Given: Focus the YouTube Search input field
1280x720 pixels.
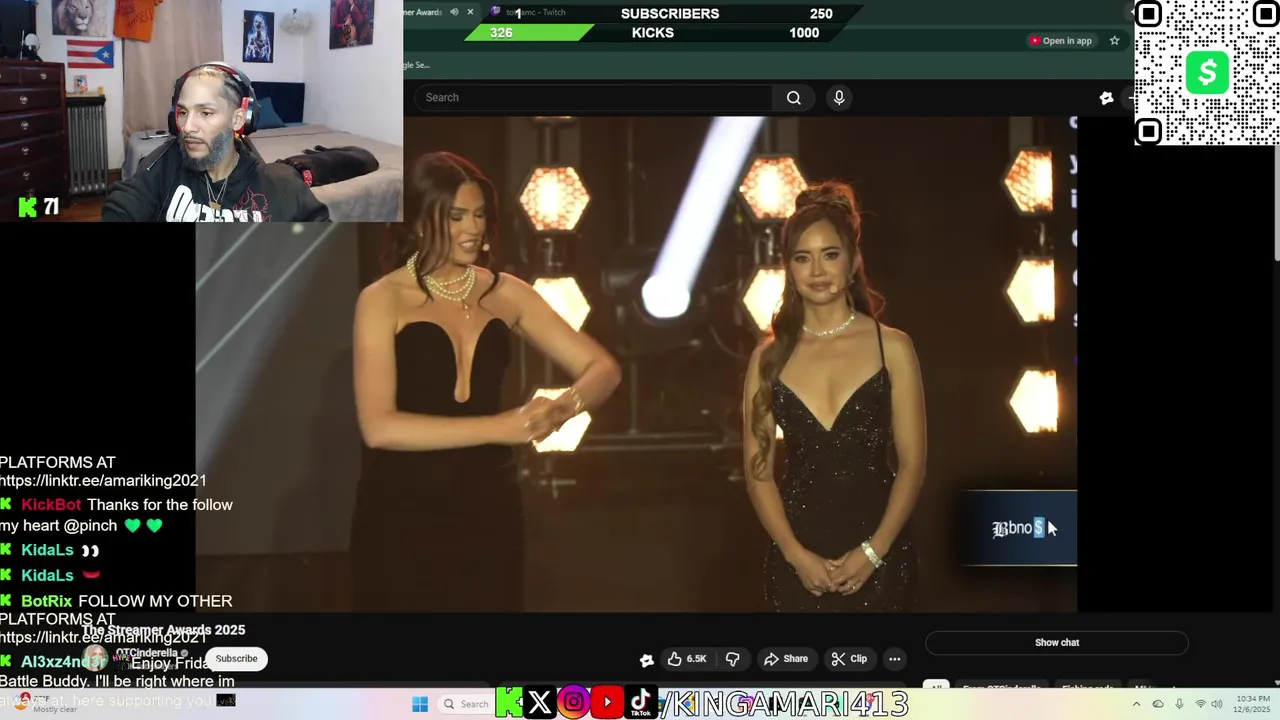Looking at the screenshot, I should point(593,97).
